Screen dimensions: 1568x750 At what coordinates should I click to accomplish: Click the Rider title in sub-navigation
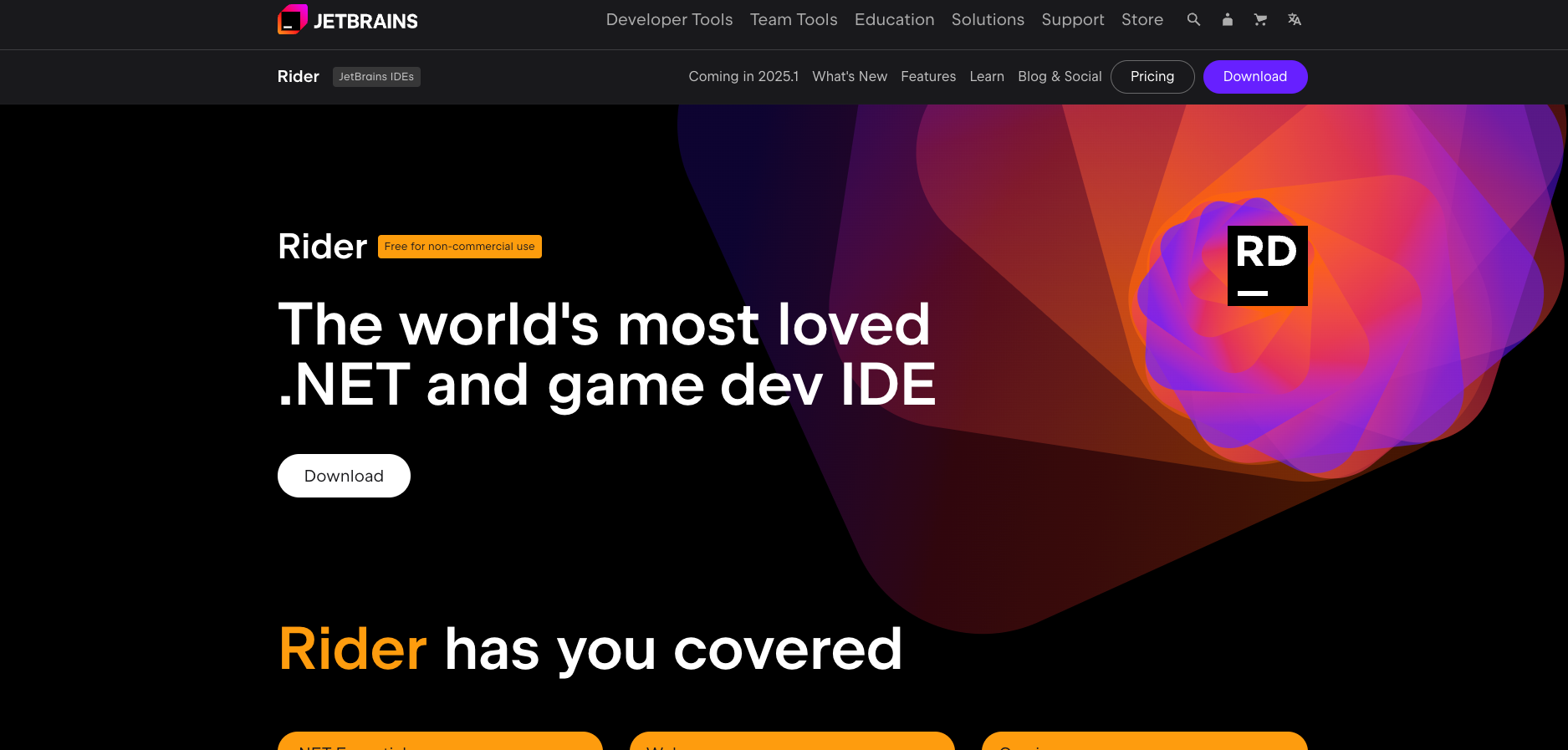(299, 76)
